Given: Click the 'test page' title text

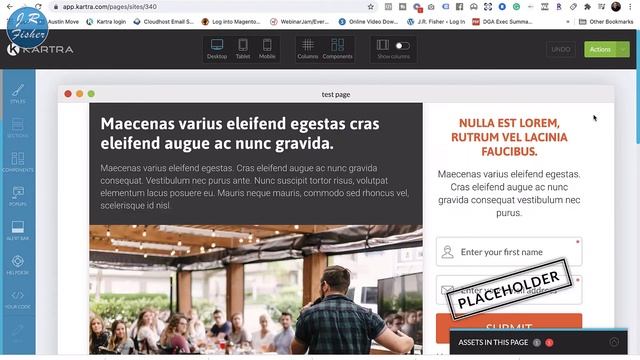Looking at the screenshot, I should 336,94.
